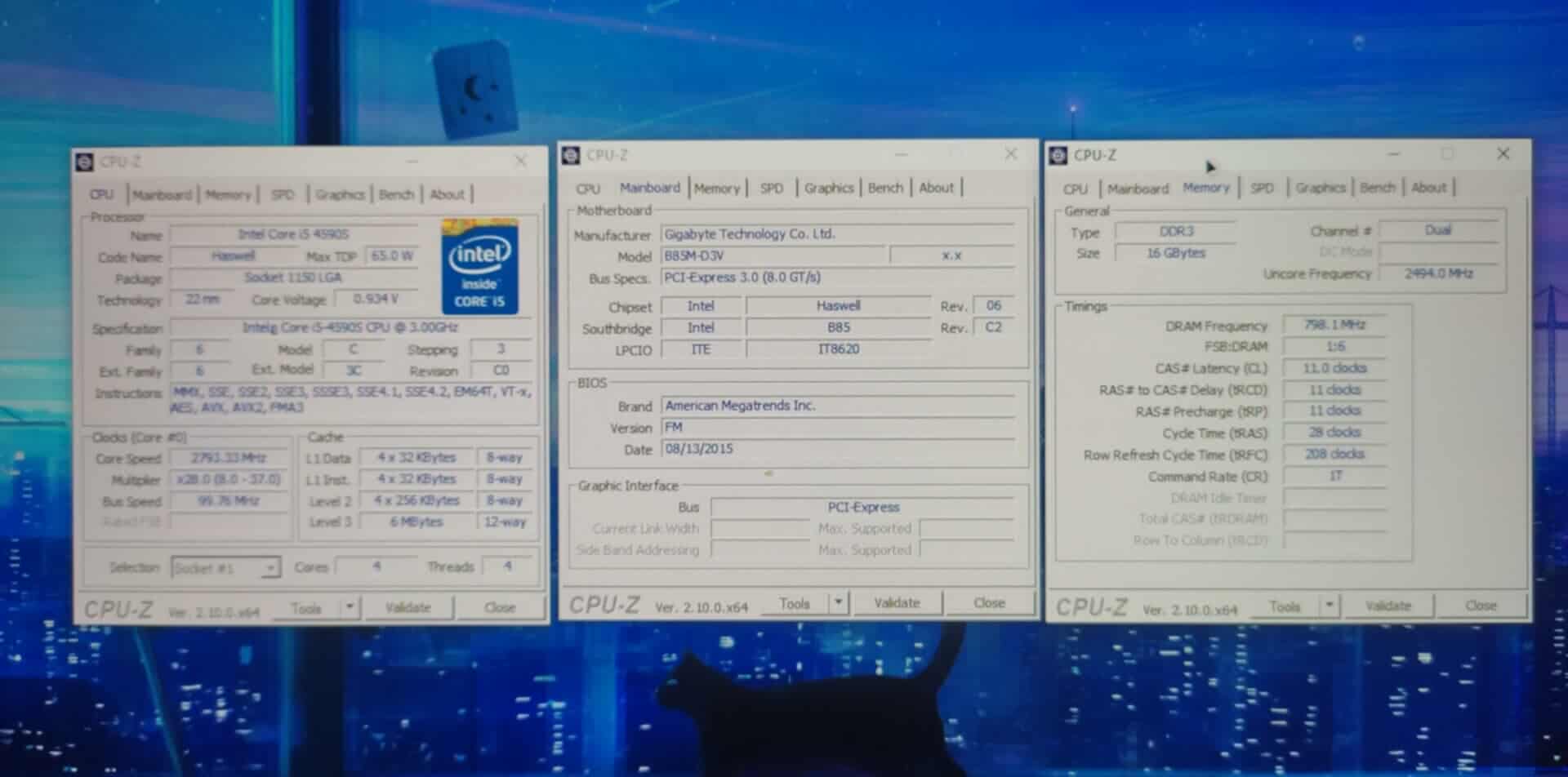
Task: Open the Socket #1 selection dropdown
Action: coord(226,568)
